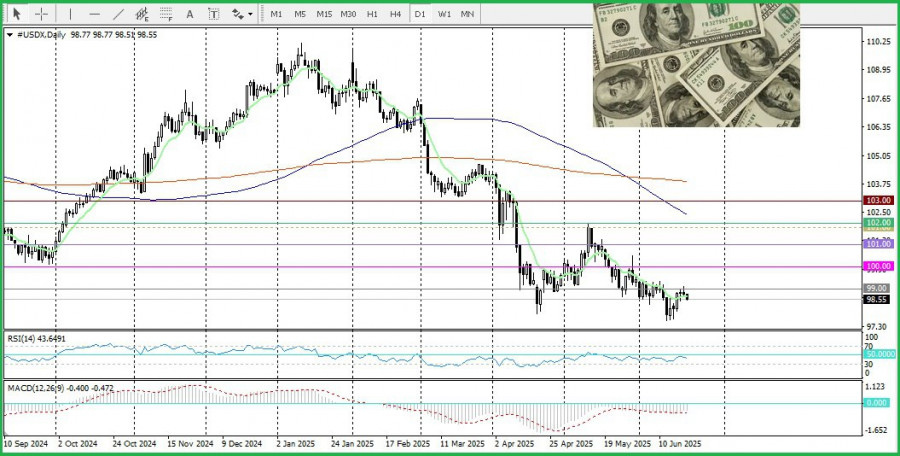Click the 108.95 price scale value

(x=878, y=70)
